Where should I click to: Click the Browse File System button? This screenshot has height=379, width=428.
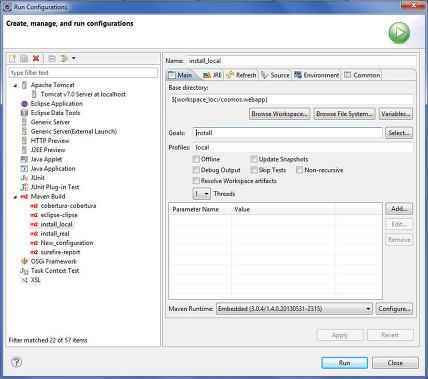344,114
